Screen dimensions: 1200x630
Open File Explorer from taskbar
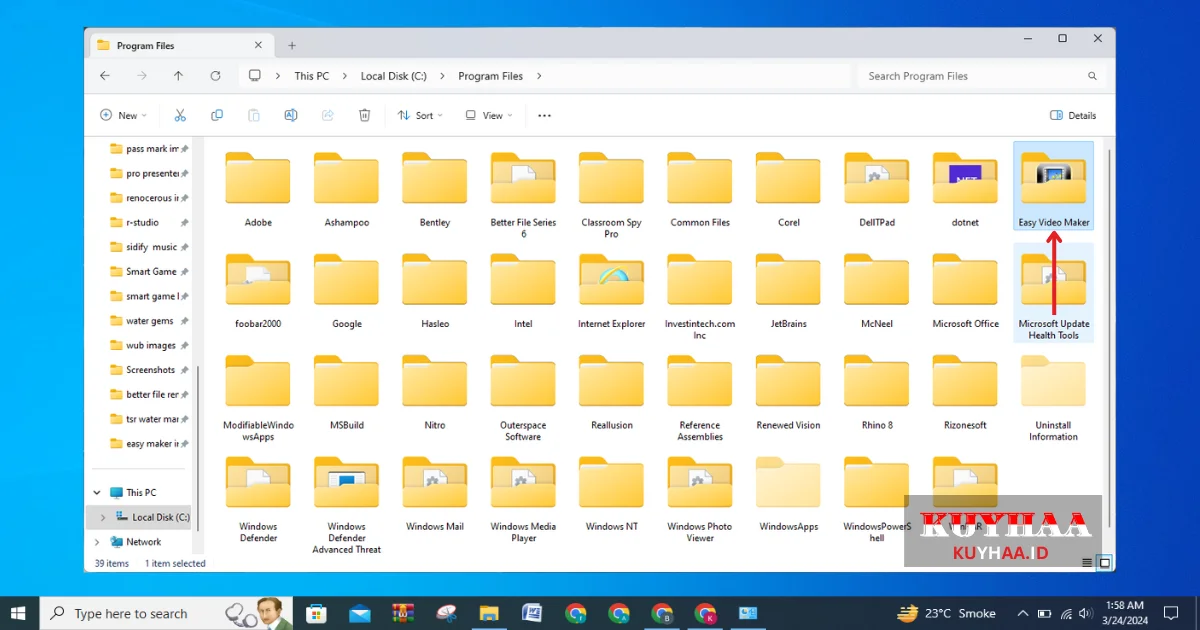[x=489, y=613]
